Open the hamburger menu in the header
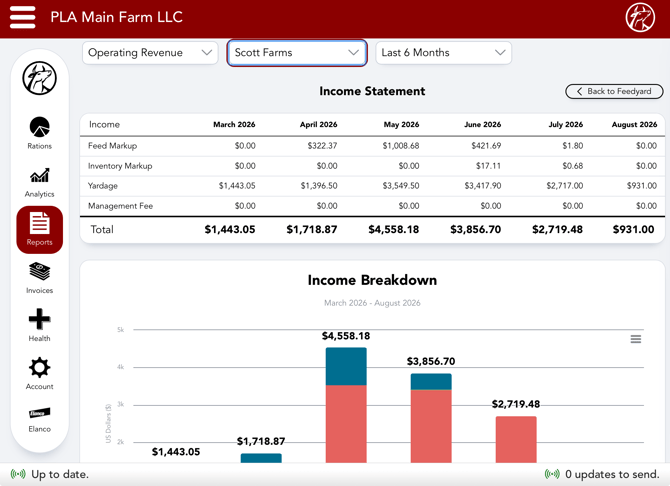670x486 pixels. point(23,17)
